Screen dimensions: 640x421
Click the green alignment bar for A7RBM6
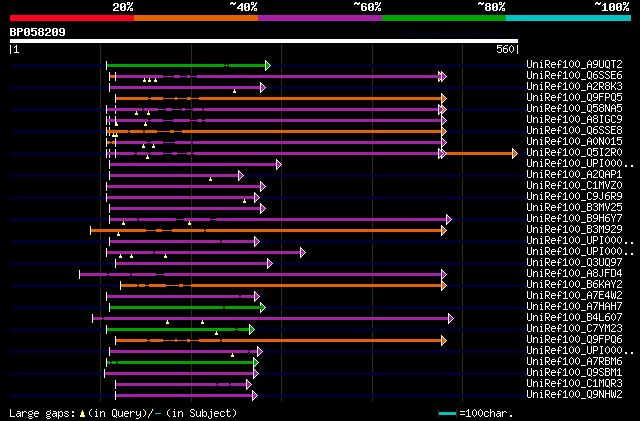click(180, 363)
